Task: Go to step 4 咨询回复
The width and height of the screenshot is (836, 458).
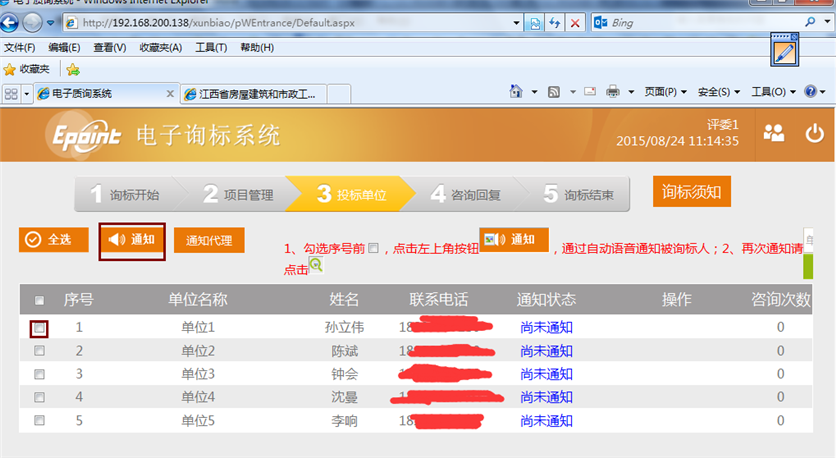Action: [465, 194]
